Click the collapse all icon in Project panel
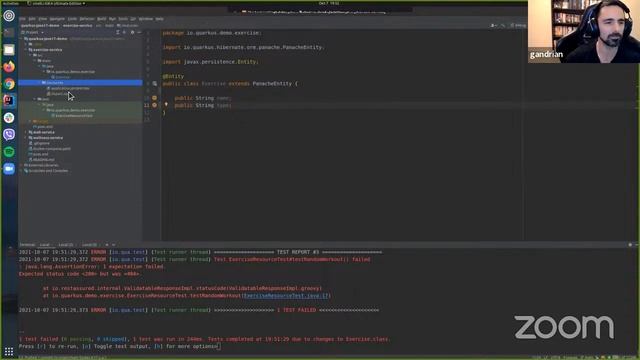 pyautogui.click(x=124, y=32)
